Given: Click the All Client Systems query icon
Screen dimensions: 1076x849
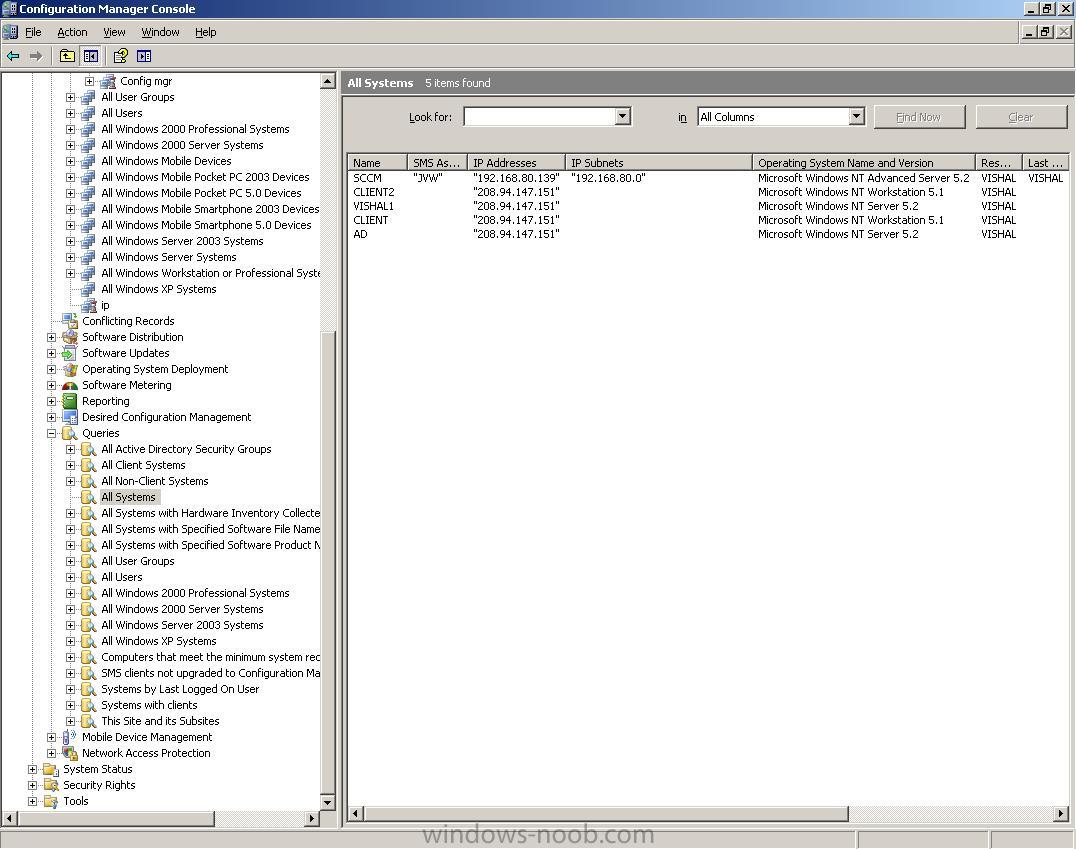Looking at the screenshot, I should click(x=89, y=465).
